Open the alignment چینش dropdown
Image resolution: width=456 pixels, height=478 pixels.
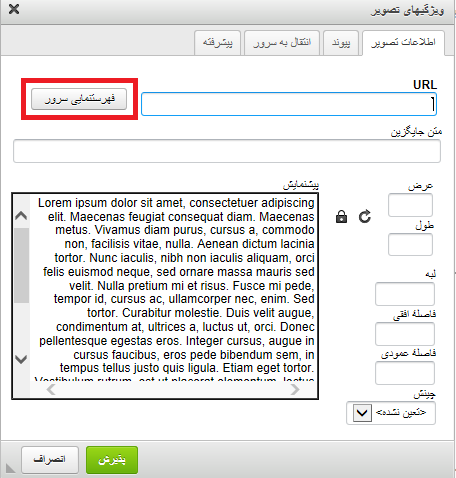391,413
